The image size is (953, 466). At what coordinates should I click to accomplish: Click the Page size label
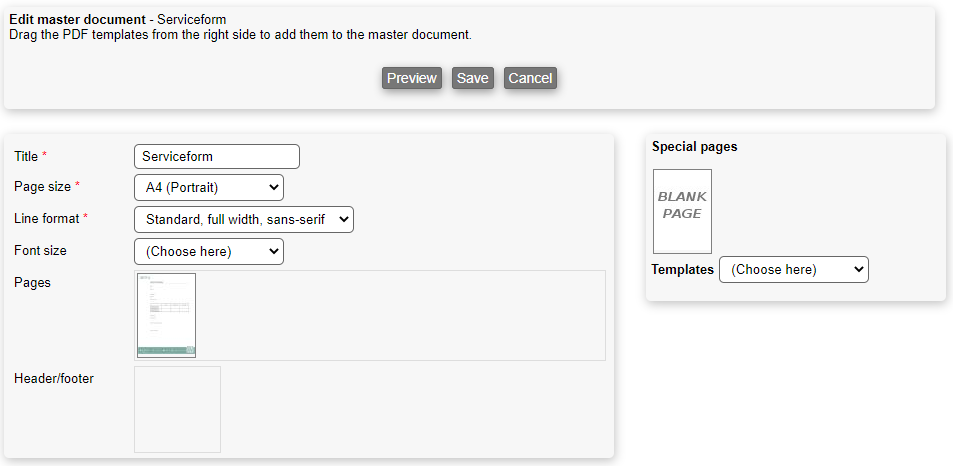(42, 187)
